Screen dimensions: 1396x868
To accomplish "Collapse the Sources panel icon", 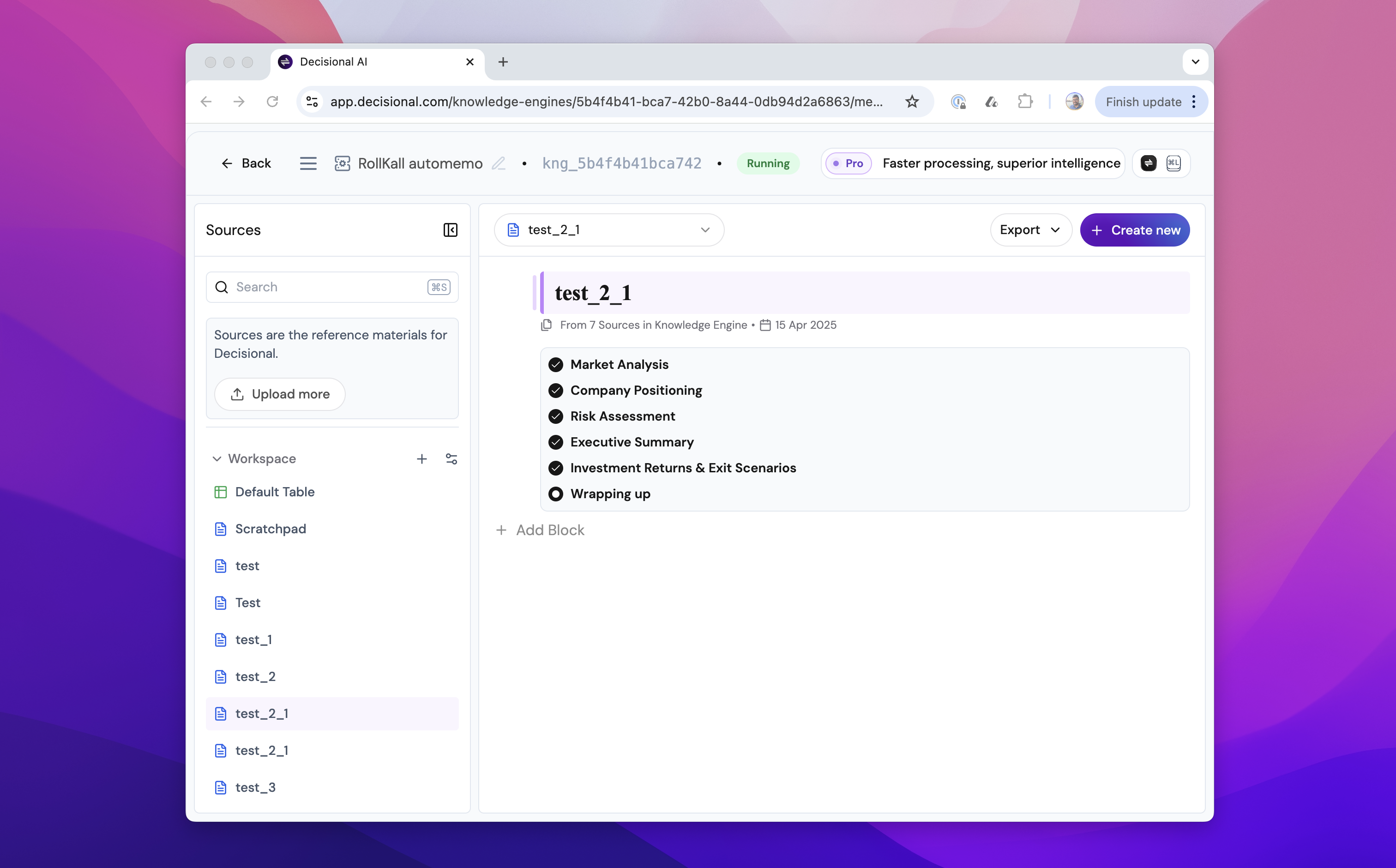I will tap(450, 230).
